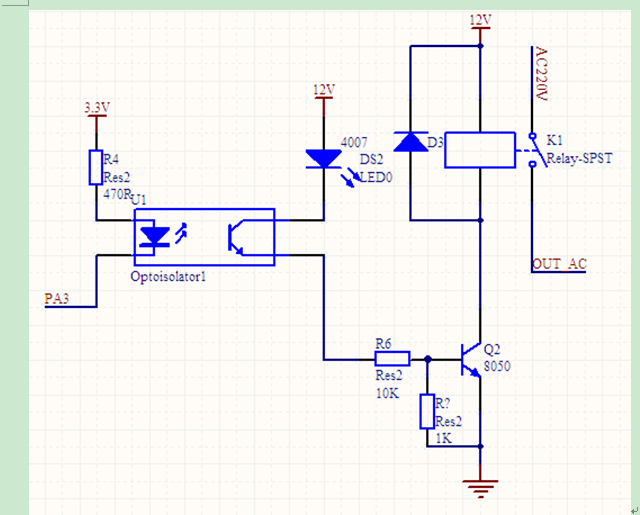Image resolution: width=640 pixels, height=515 pixels.
Task: Click the 10K value text
Action: point(388,393)
